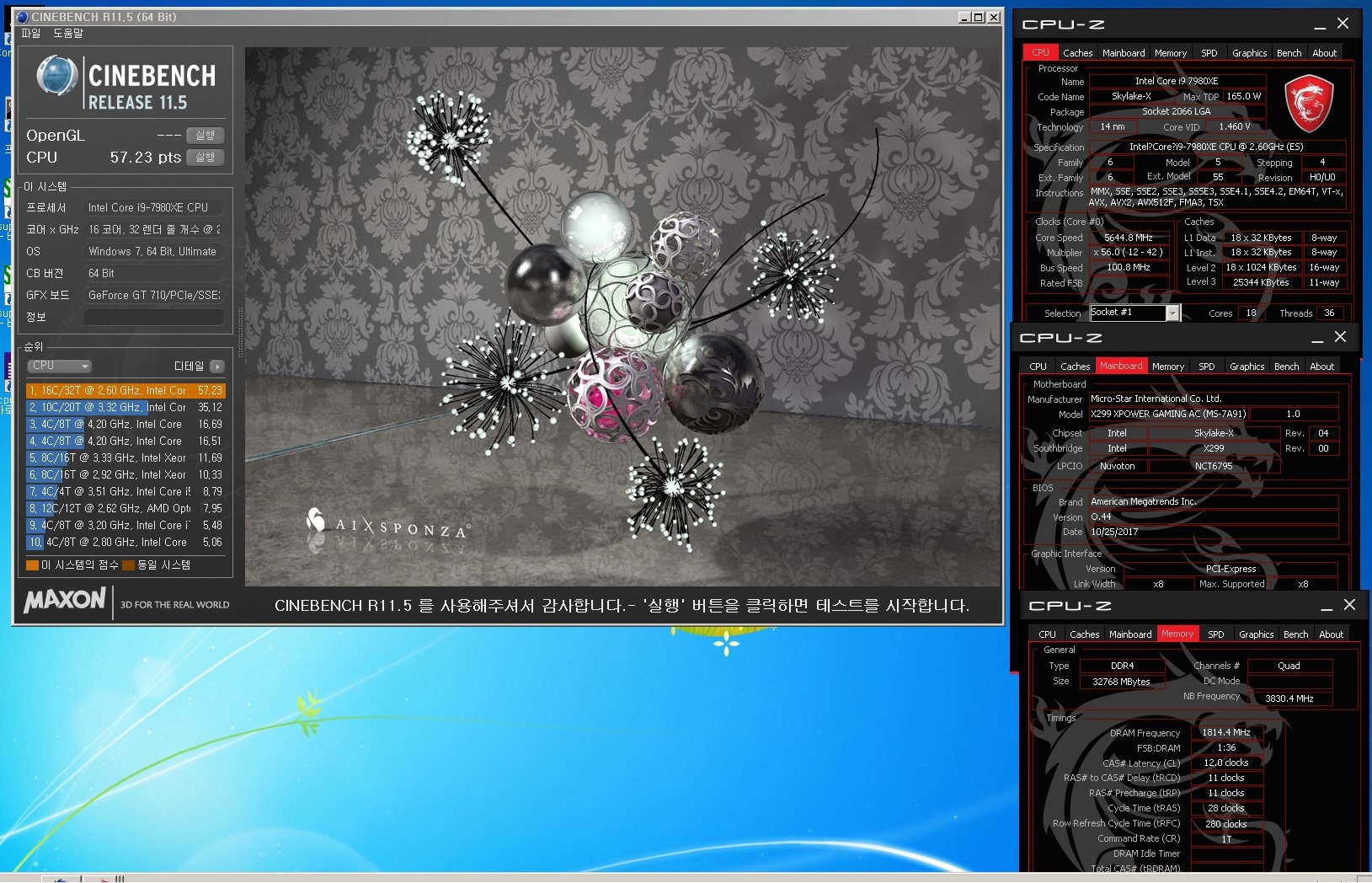Select ranking row 16C/32T @ 2.60 GHz
Screen dimensions: 1372x883
click(125, 390)
